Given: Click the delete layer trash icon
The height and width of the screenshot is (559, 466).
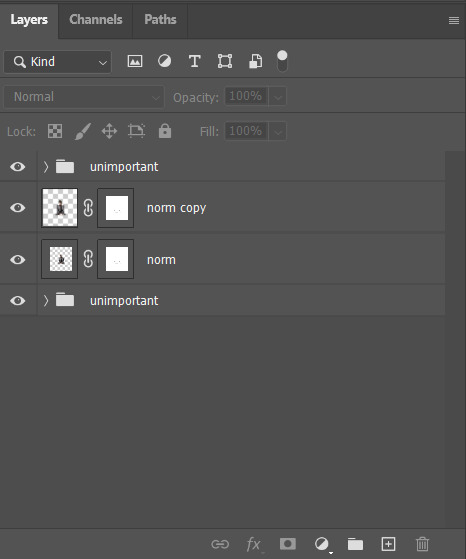Looking at the screenshot, I should pyautogui.click(x=423, y=544).
